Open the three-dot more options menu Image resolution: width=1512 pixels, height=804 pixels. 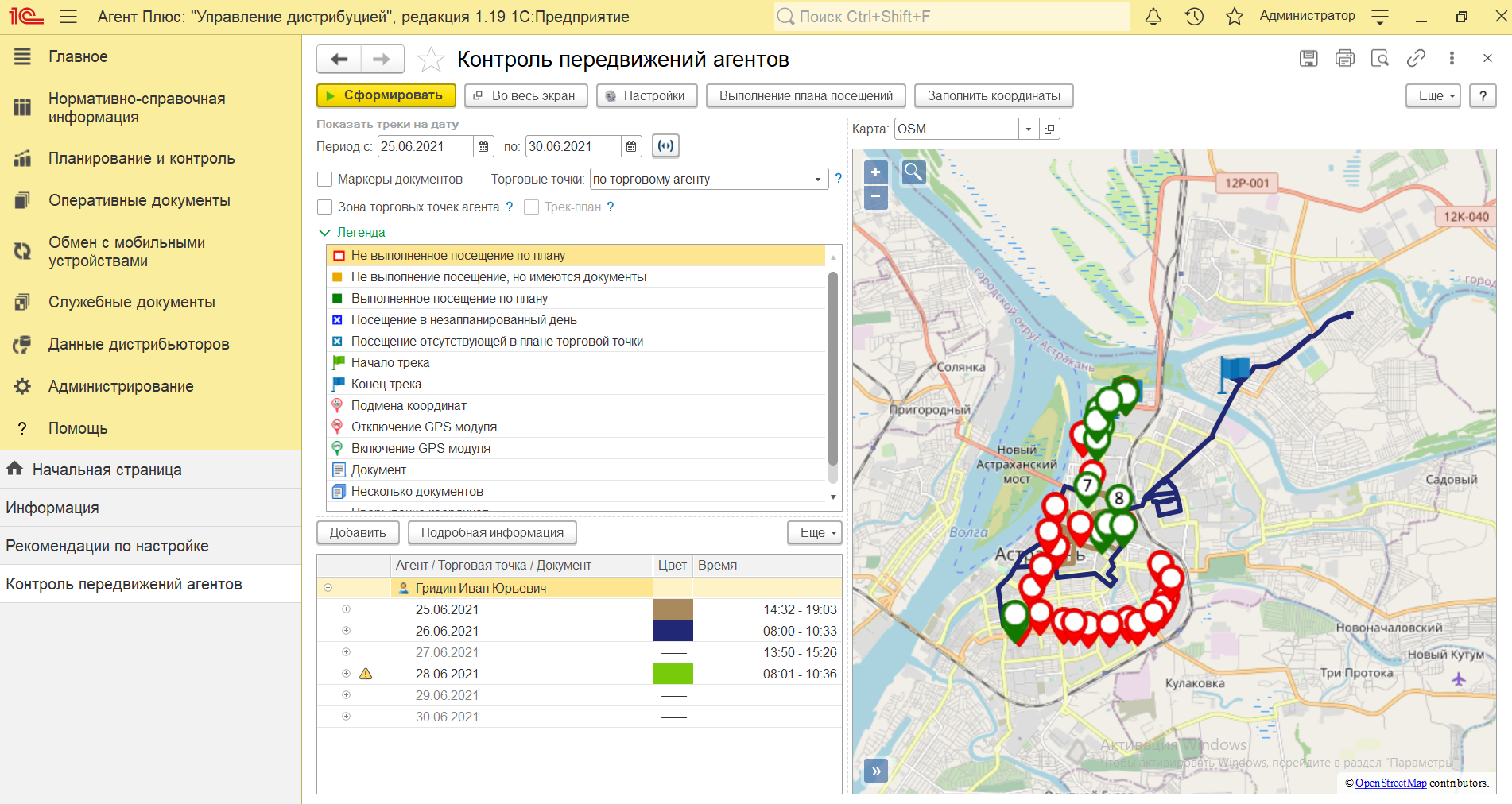1452,58
